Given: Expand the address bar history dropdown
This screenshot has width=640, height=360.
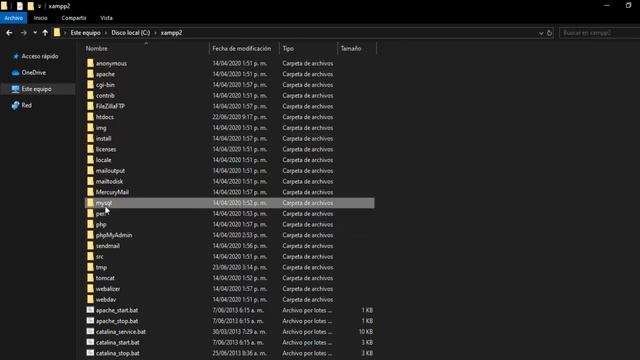Looking at the screenshot, I should (x=541, y=33).
